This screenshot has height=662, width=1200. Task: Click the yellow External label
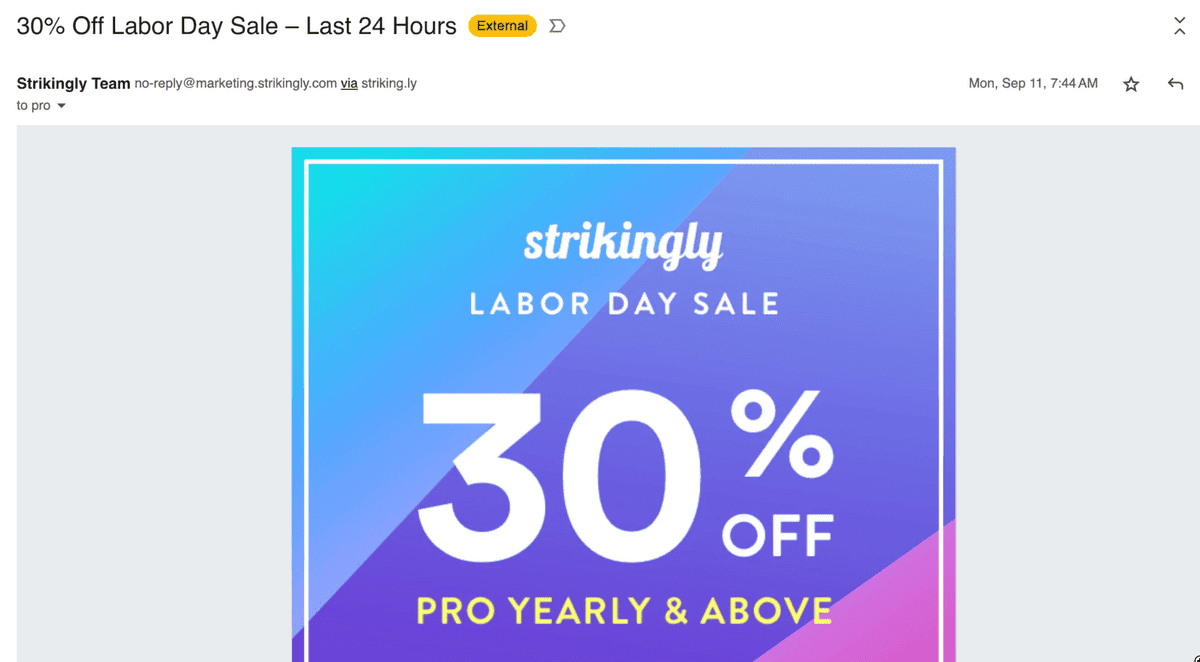[502, 26]
